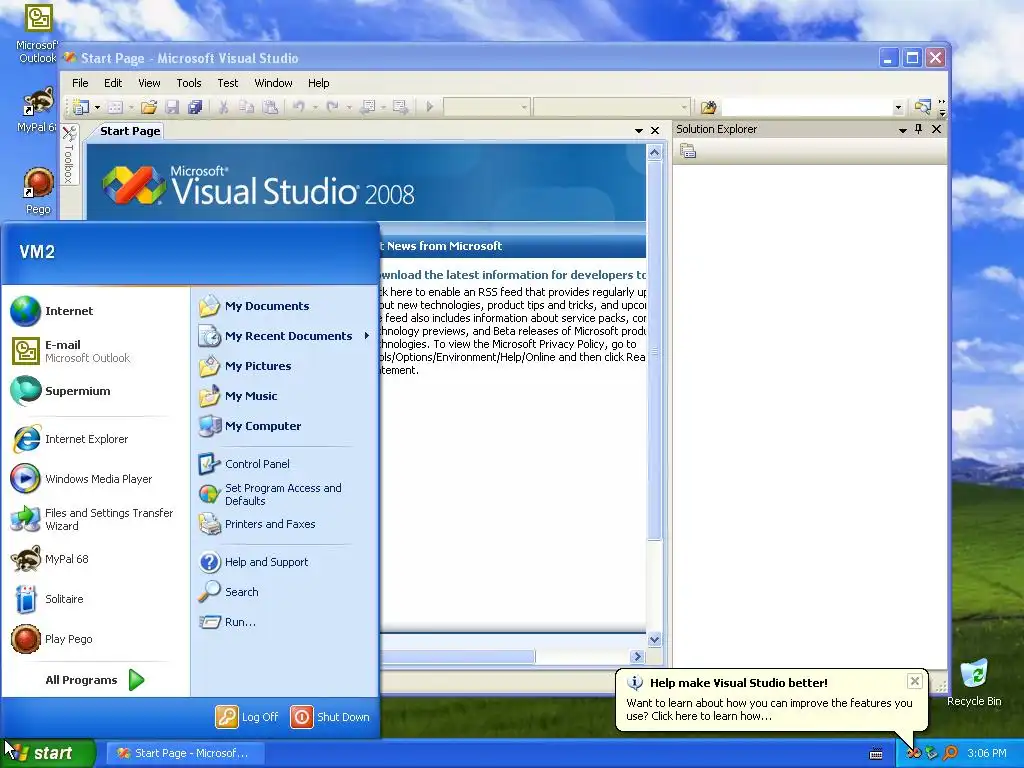Toggle the Solution Explorer auto-hide pin
Image resolution: width=1024 pixels, height=768 pixels.
919,129
